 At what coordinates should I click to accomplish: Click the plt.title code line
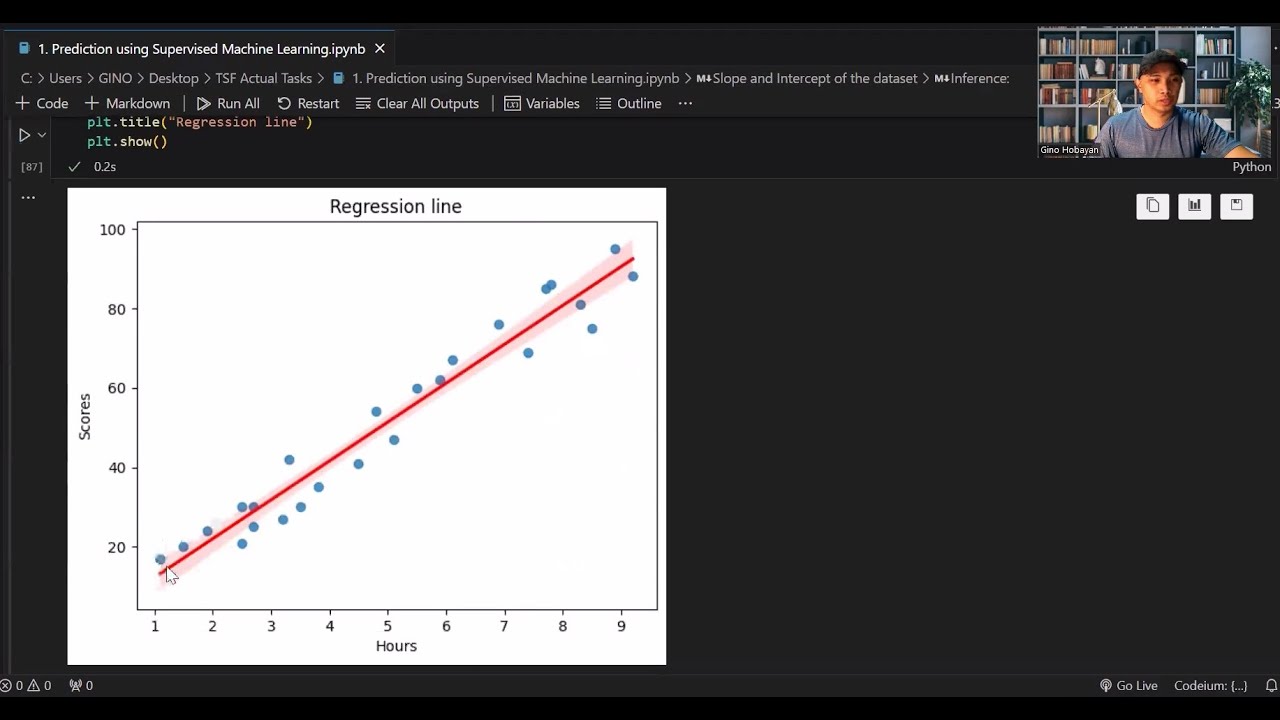click(x=200, y=122)
